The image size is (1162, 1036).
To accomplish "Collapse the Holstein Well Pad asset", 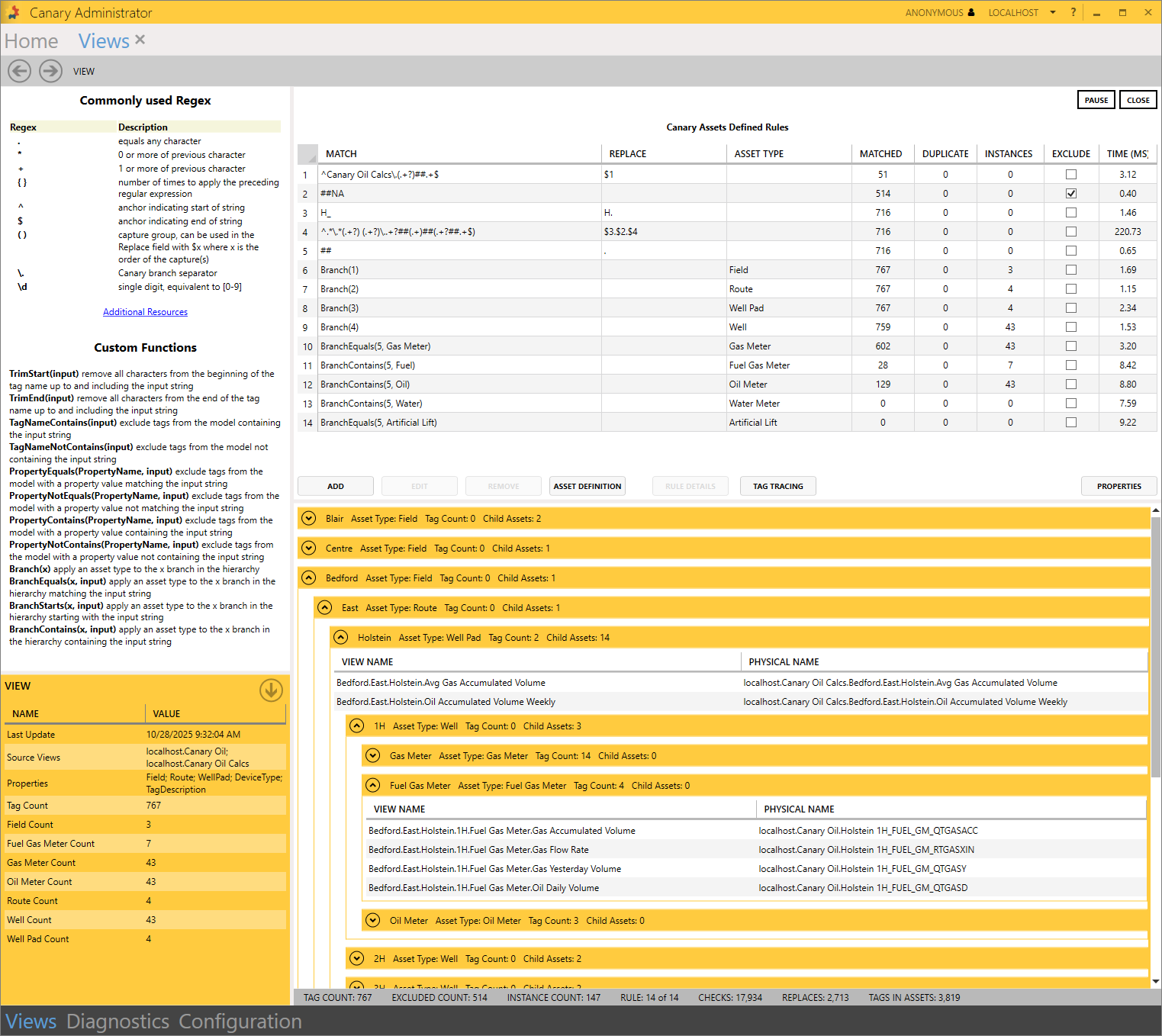I will (341, 638).
